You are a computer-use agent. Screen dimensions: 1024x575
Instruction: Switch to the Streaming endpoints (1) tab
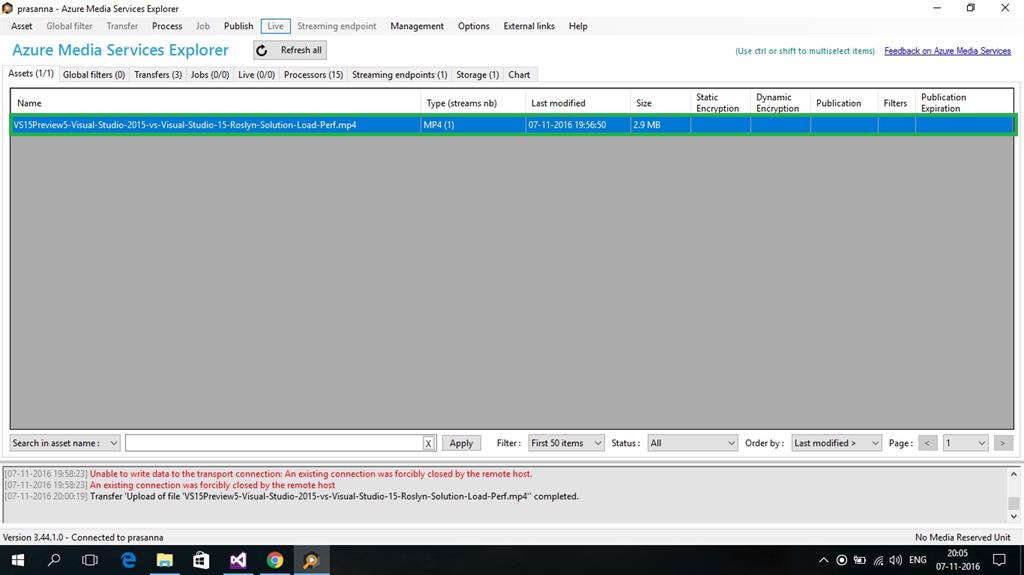click(x=400, y=74)
